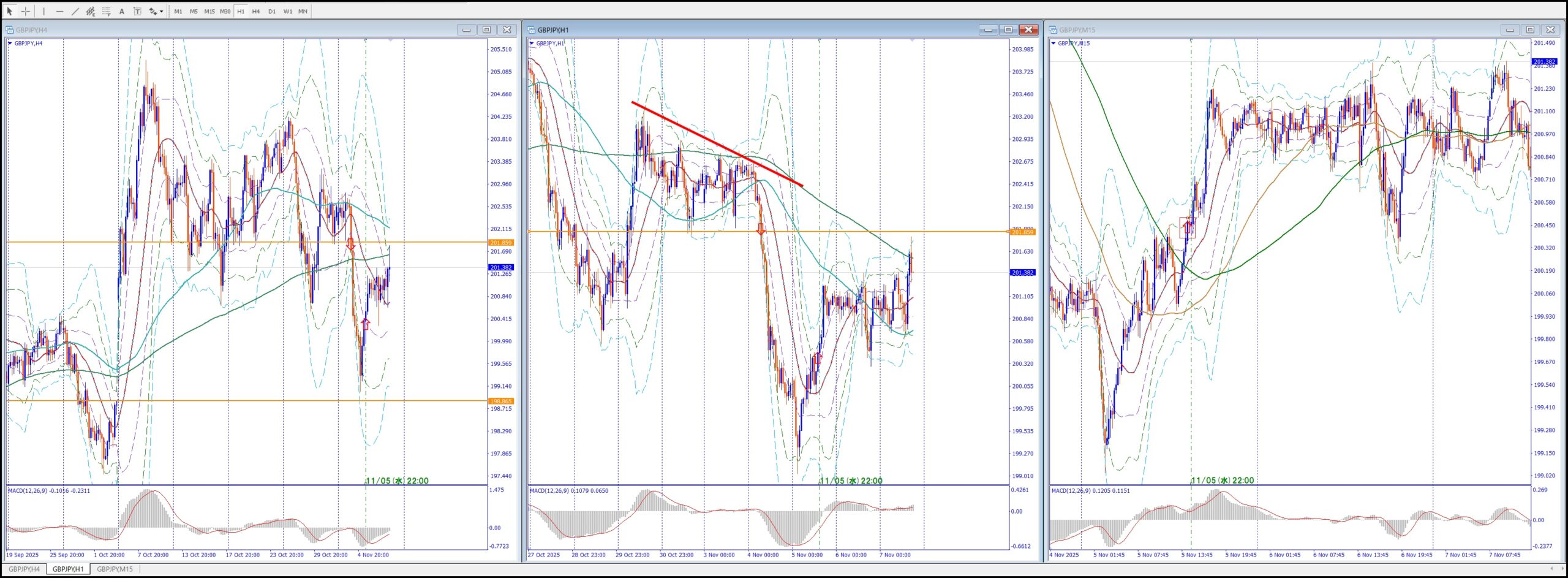Image resolution: width=1568 pixels, height=578 pixels.
Task: Click the red trendline on H1 chart
Action: pyautogui.click(x=717, y=144)
